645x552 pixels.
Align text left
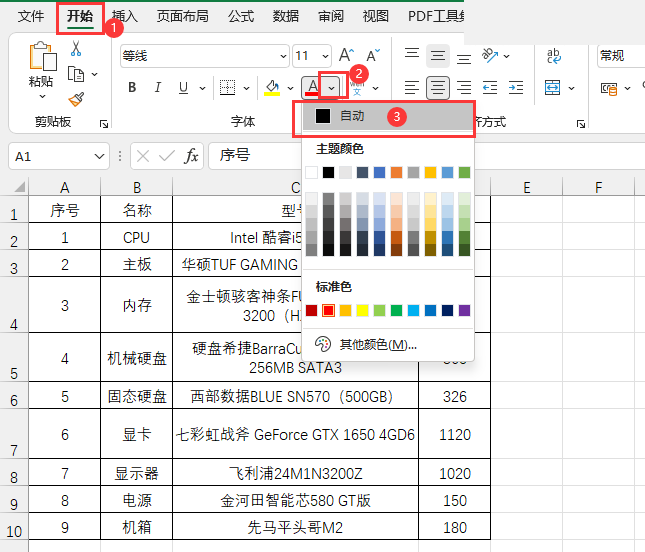click(x=412, y=88)
